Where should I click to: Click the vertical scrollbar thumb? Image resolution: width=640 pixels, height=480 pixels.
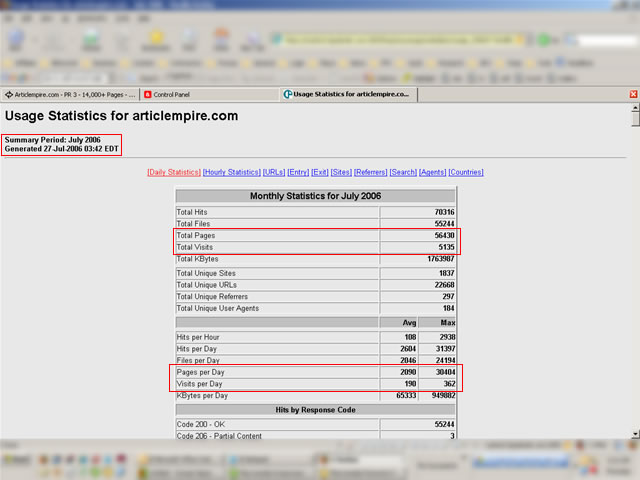[x=634, y=120]
